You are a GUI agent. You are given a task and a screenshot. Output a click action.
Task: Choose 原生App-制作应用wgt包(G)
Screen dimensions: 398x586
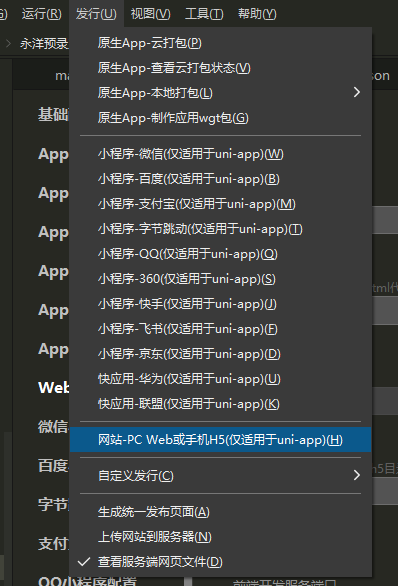[x=220, y=118]
